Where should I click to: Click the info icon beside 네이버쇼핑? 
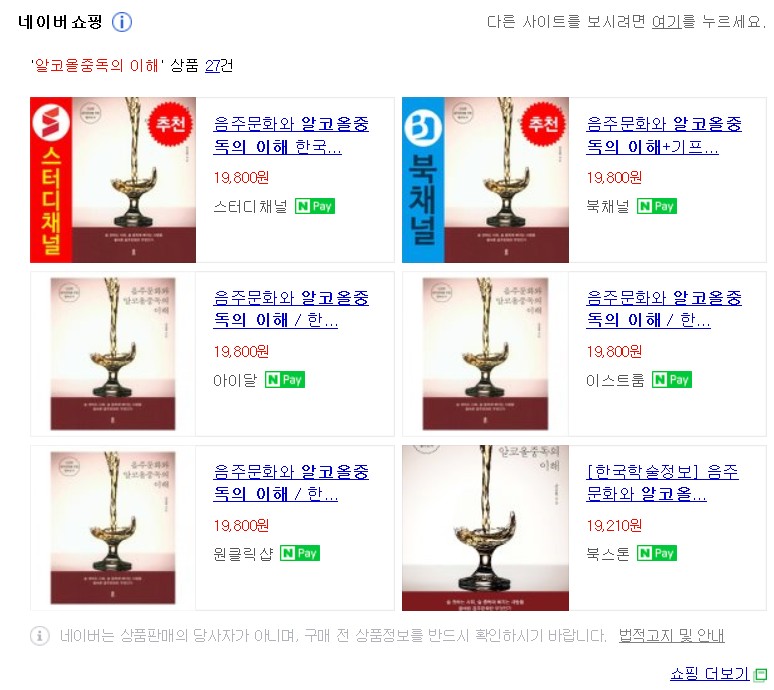pos(122,22)
